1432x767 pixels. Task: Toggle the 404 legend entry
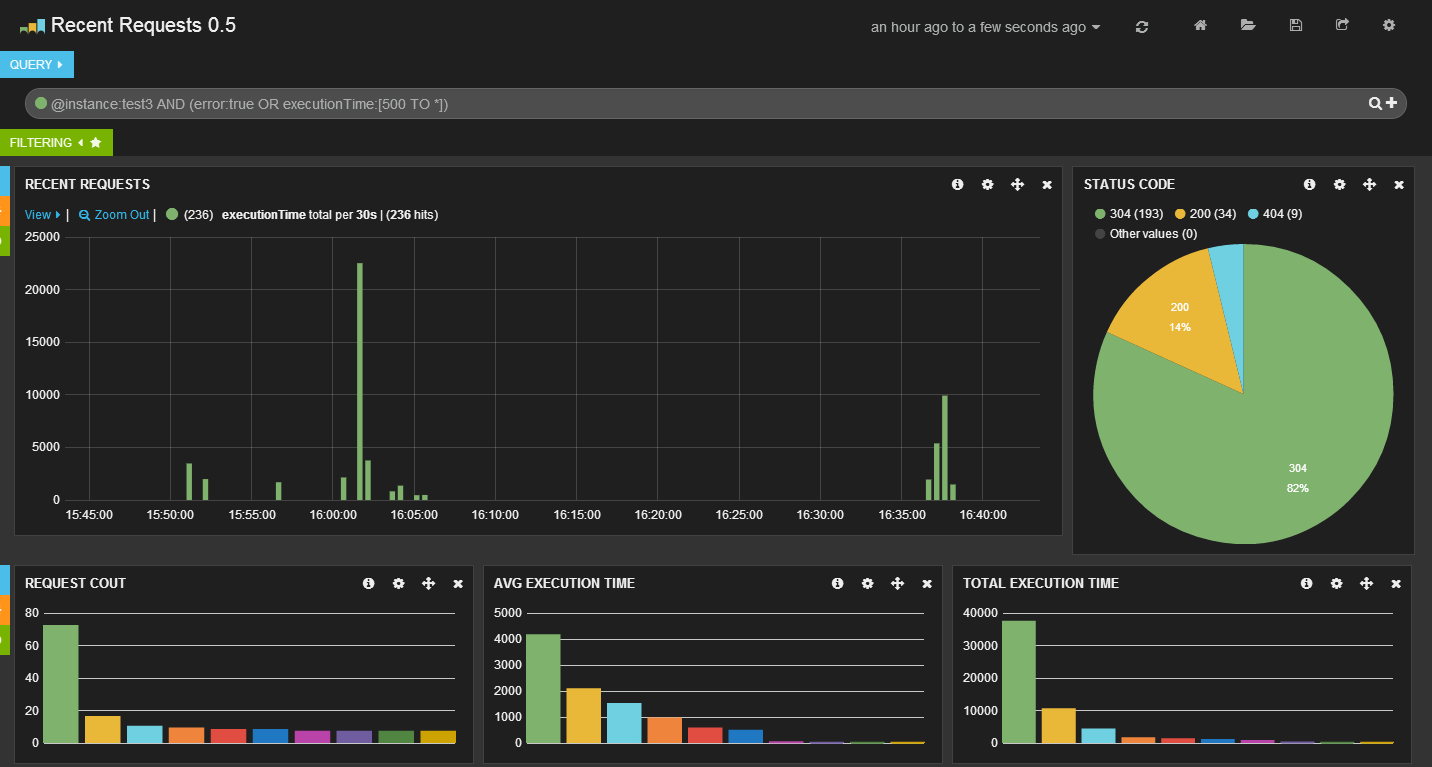[1273, 213]
